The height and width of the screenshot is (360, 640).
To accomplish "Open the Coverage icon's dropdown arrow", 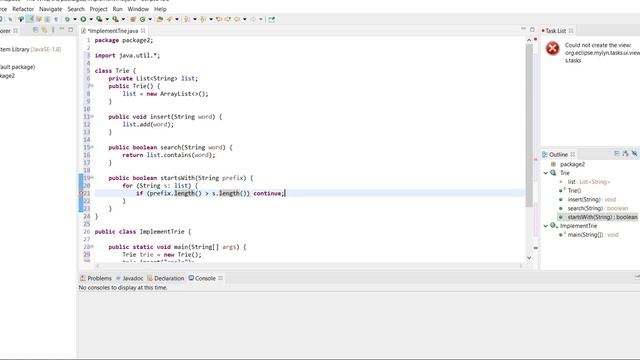I will [107, 19].
